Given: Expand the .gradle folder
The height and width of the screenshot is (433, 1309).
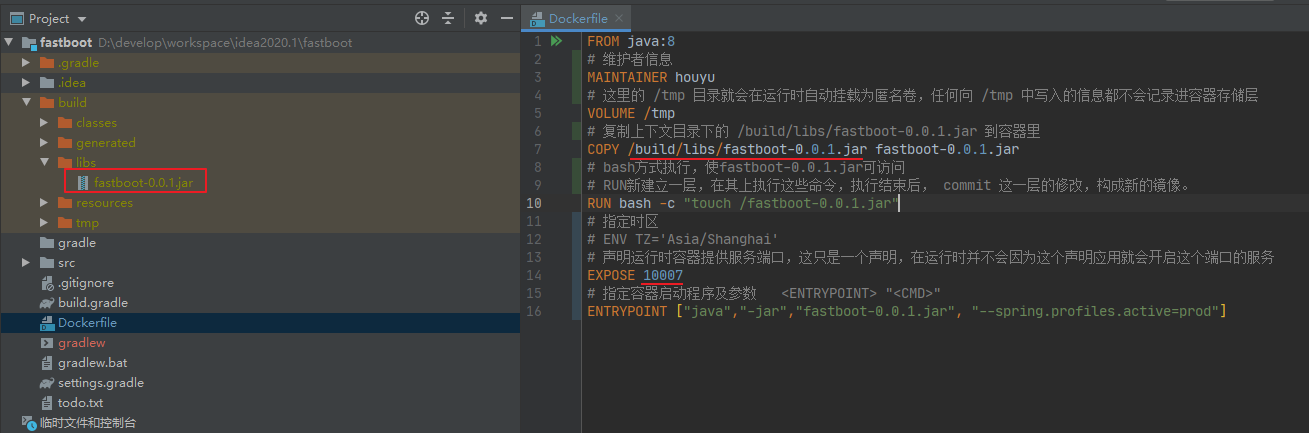Looking at the screenshot, I should coord(26,63).
